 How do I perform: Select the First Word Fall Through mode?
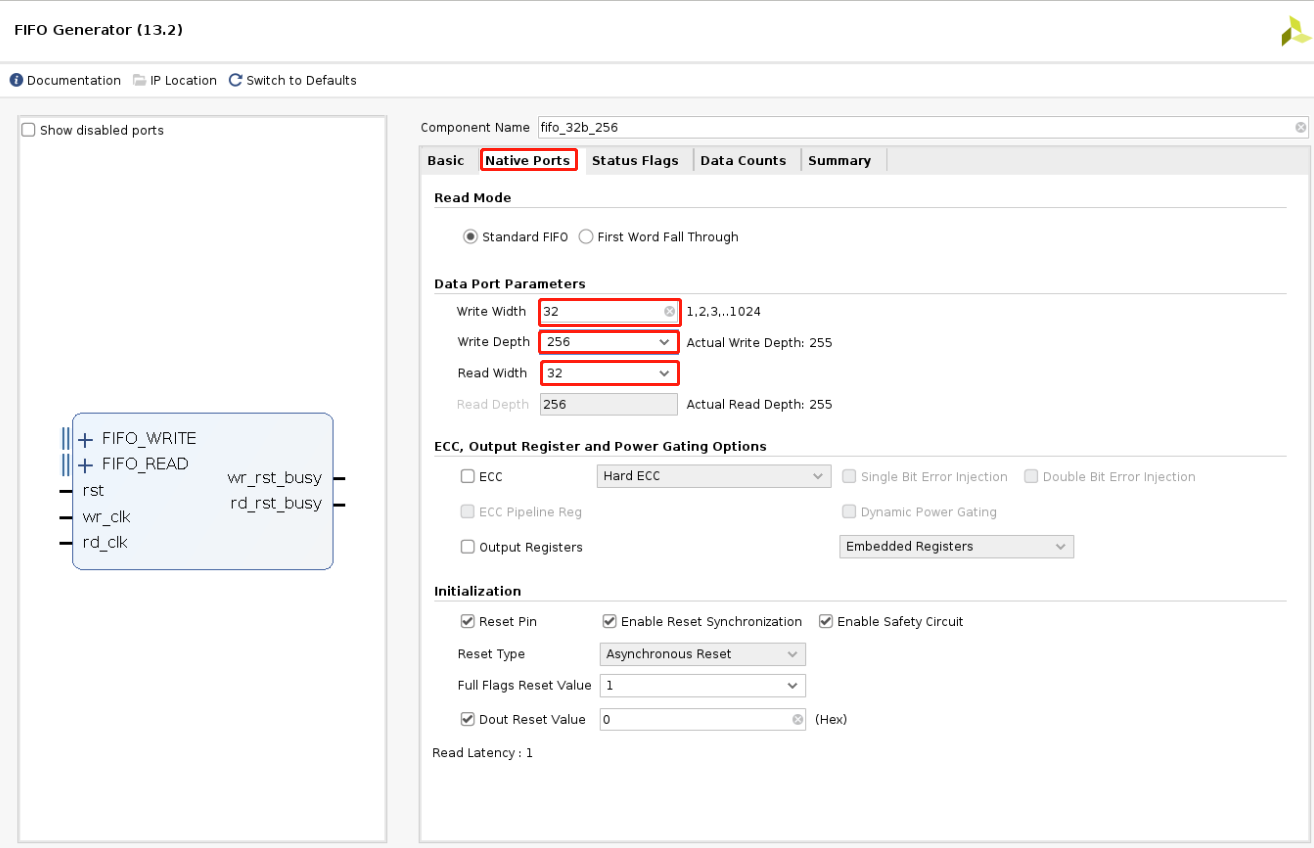585,236
